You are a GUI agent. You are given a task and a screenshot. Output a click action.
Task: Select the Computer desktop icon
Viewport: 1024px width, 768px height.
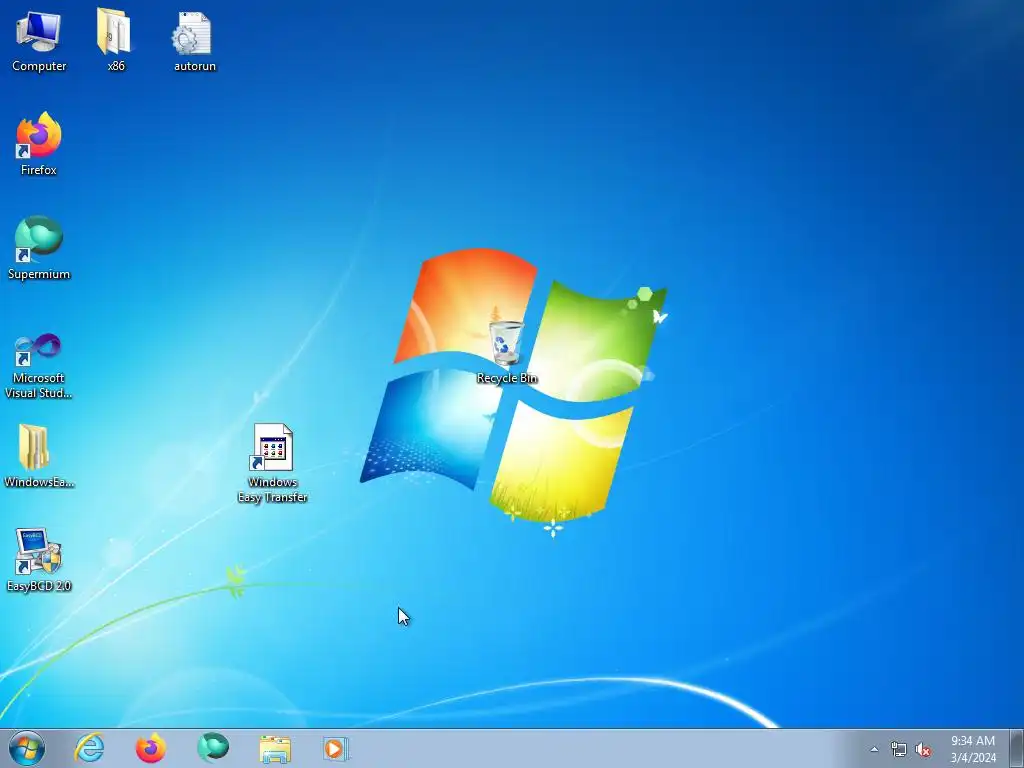pyautogui.click(x=39, y=40)
